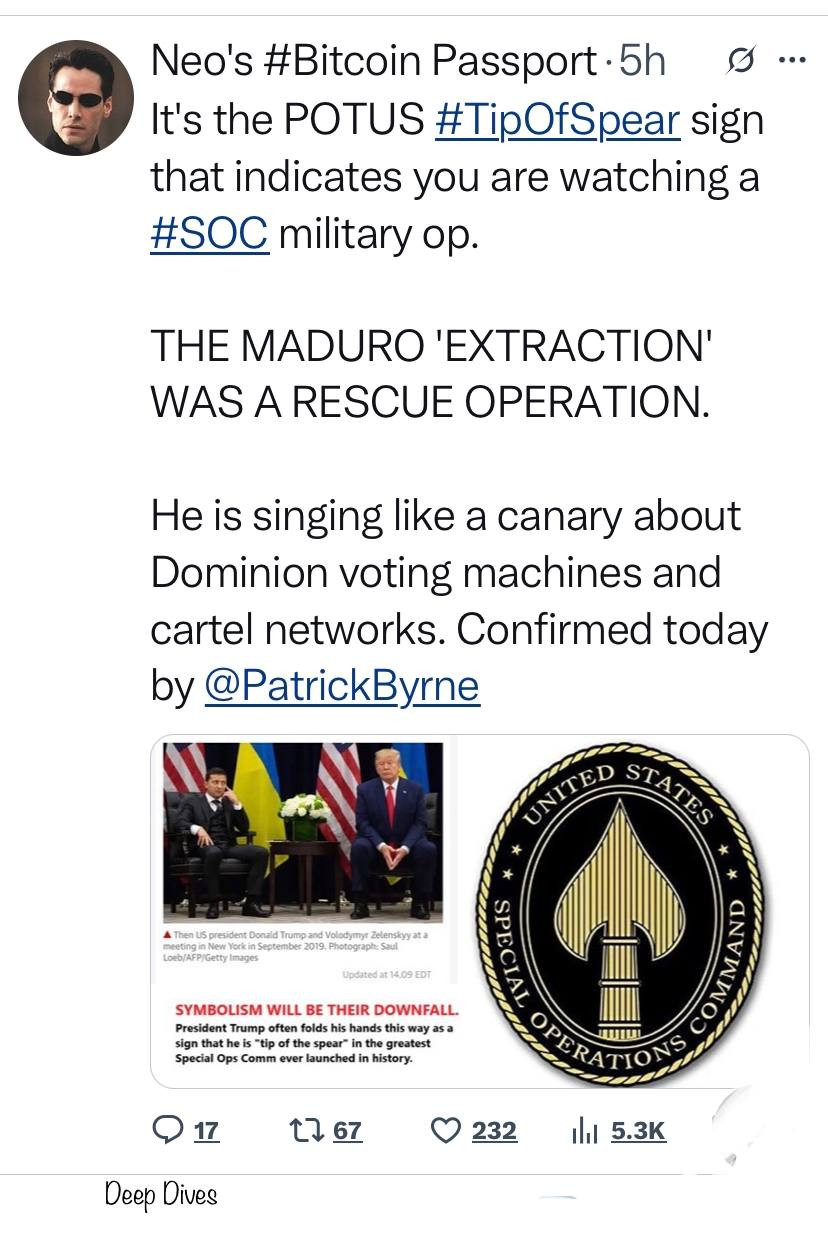Click the 5.3K views count

pyautogui.click(x=638, y=1131)
